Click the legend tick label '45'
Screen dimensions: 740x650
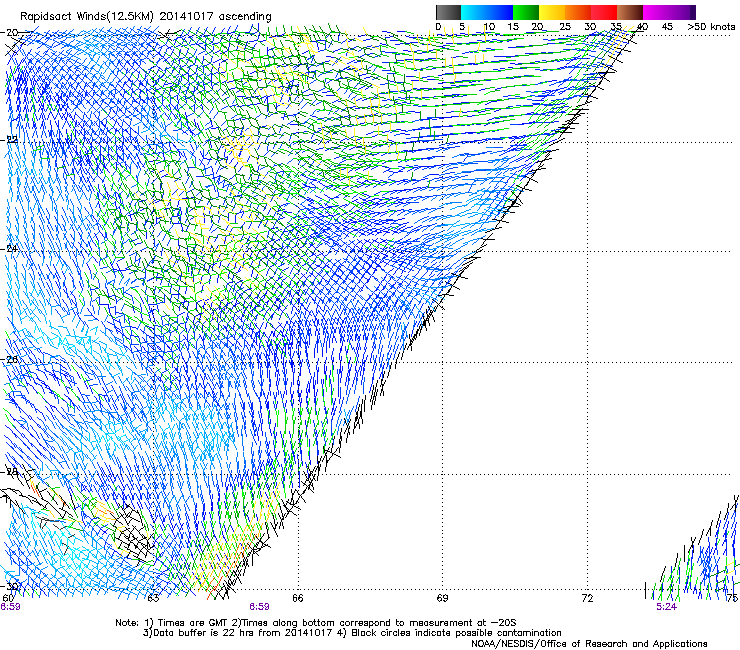667,27
